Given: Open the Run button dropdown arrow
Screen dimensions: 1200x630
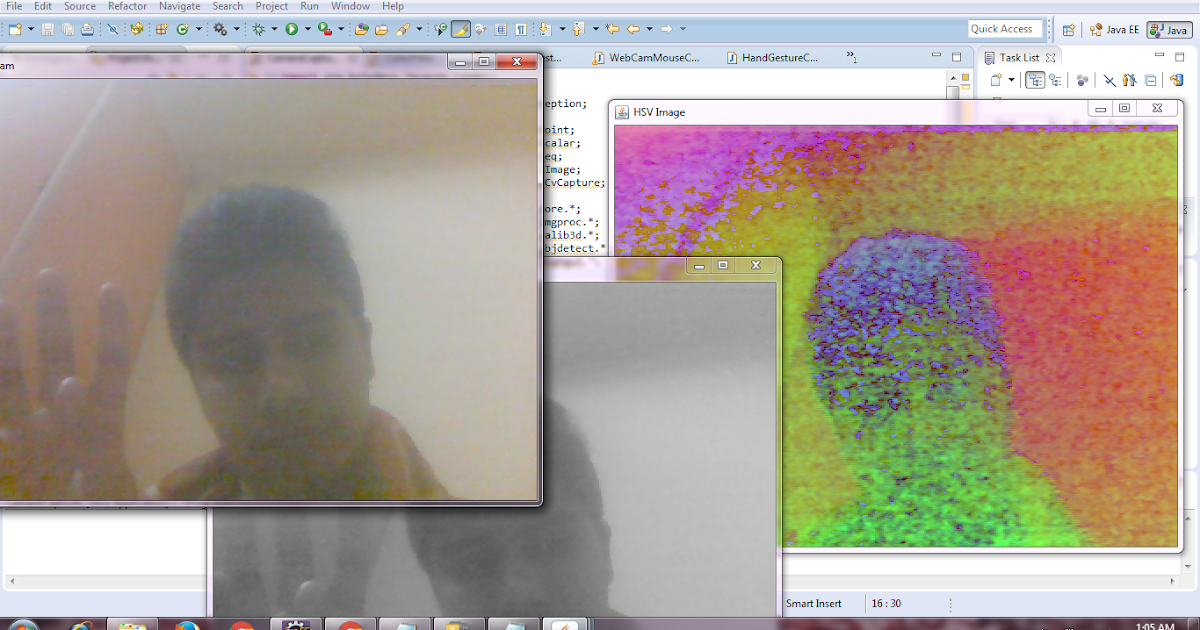Looking at the screenshot, I should click(307, 28).
